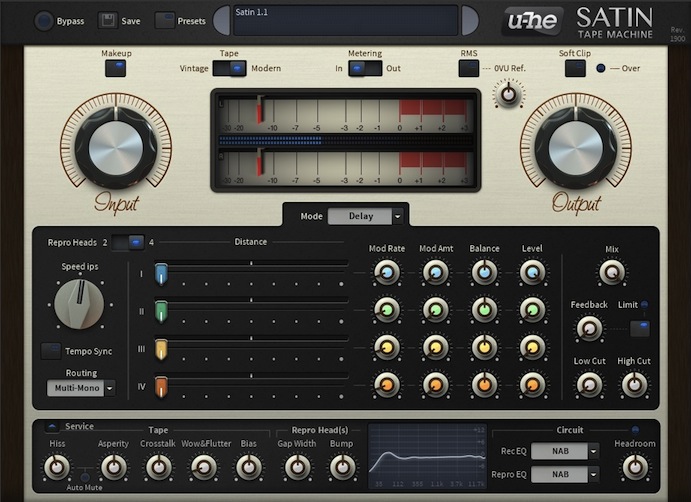Click the Save floppy disk icon
Screen dimensions: 691x502
pyautogui.click(x=108, y=21)
